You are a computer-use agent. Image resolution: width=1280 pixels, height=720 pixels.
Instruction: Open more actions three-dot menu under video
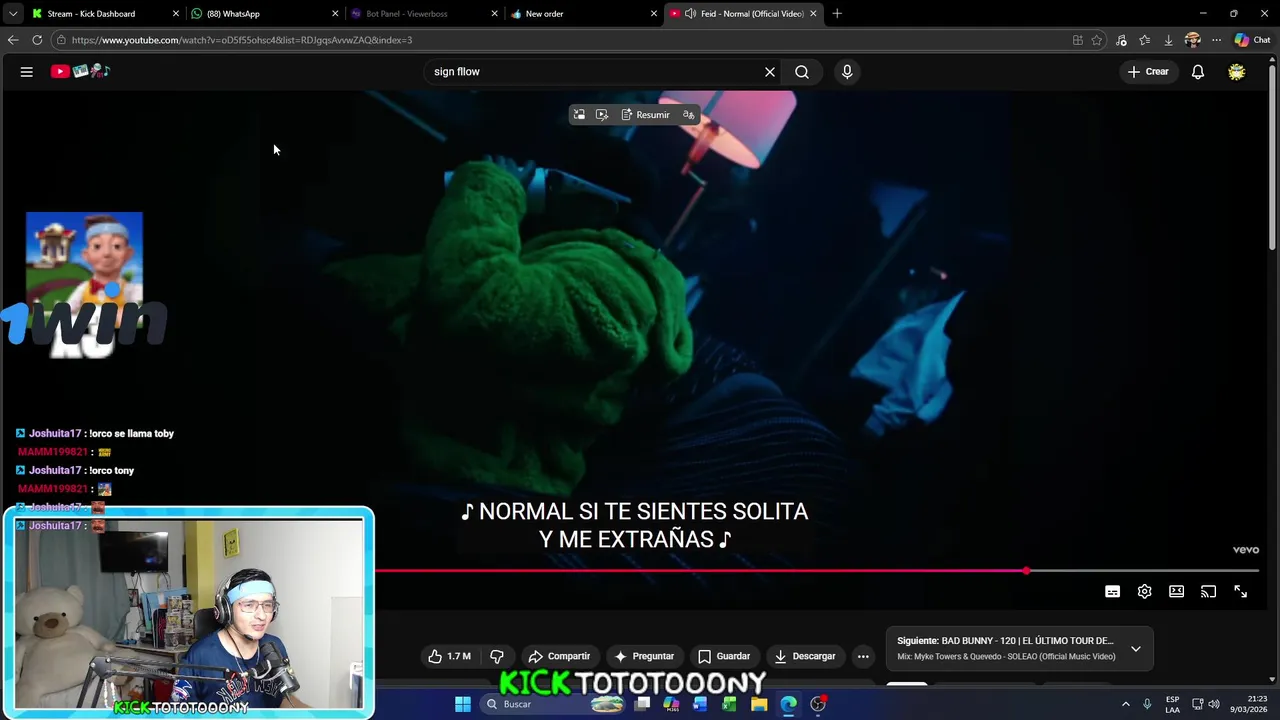click(x=863, y=656)
